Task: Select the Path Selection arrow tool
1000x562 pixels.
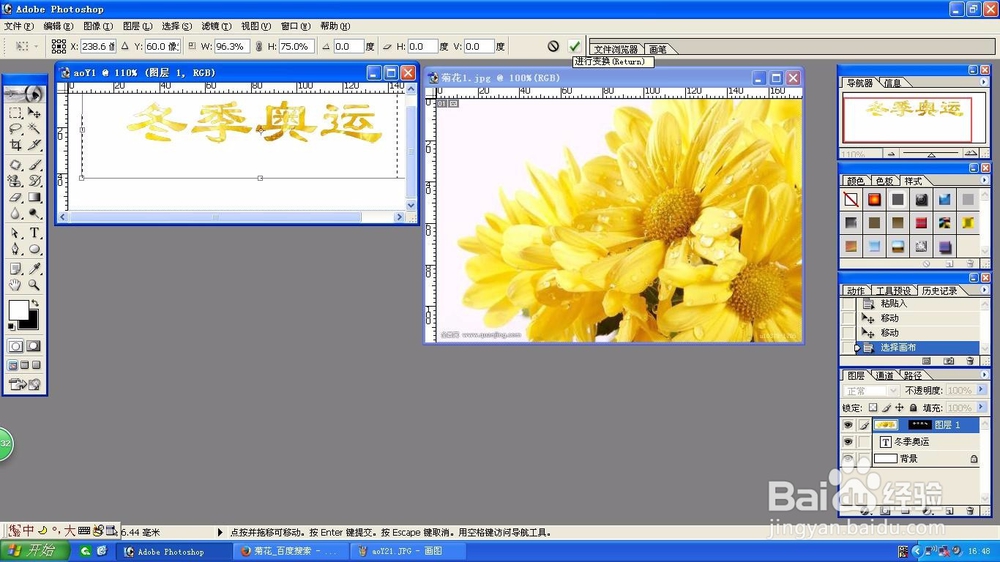Action: coord(16,233)
